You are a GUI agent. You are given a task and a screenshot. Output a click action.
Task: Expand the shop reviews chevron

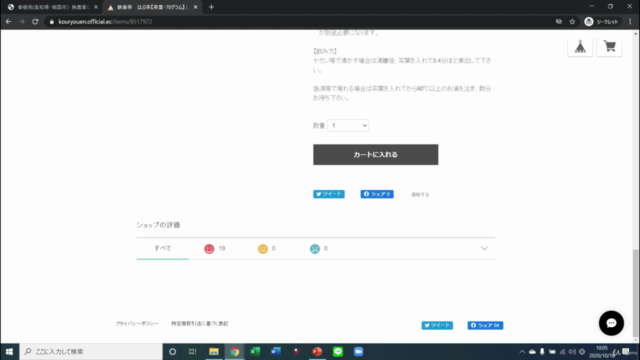[x=484, y=248]
